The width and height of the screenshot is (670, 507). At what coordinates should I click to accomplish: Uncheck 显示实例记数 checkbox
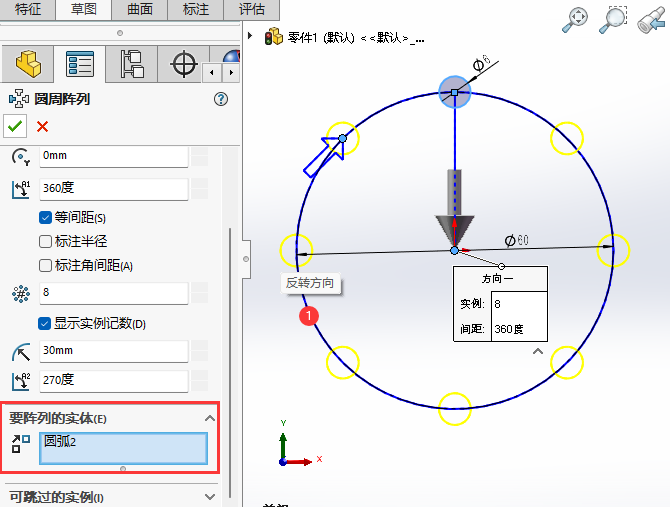44,323
